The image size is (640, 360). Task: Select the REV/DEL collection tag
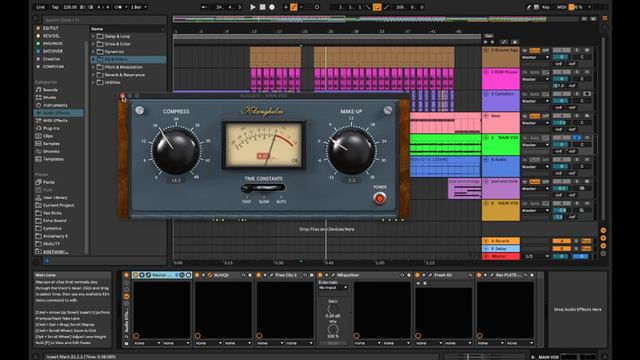51,36
